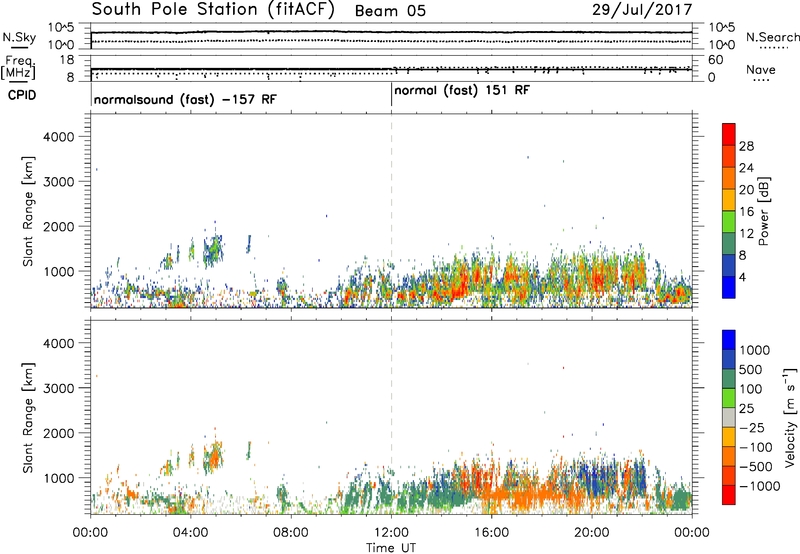800x554 pixels.
Task: Click the frequency axis "18" tick label
Action: click(67, 60)
